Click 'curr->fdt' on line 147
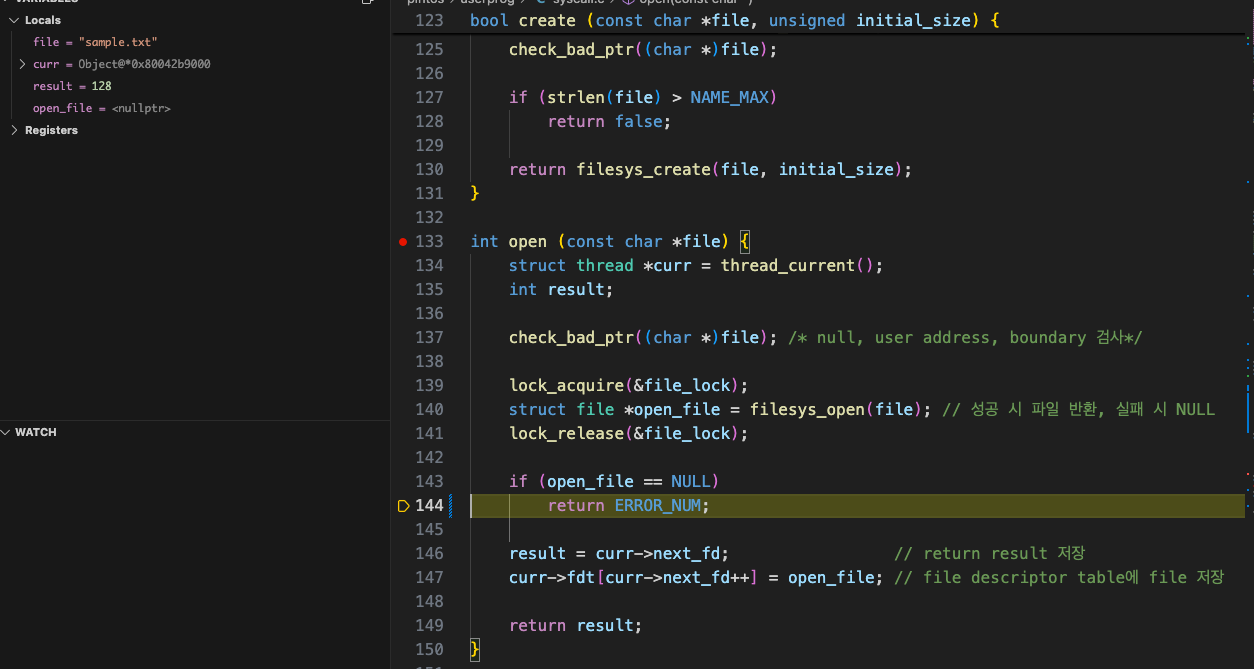 [552, 577]
